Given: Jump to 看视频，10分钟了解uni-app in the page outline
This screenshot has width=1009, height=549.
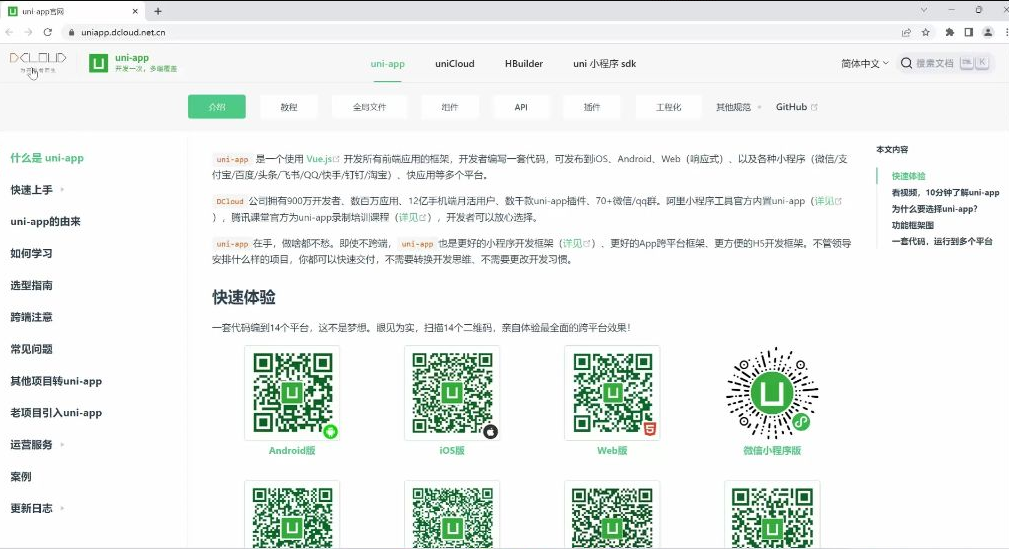Looking at the screenshot, I should click(945, 192).
